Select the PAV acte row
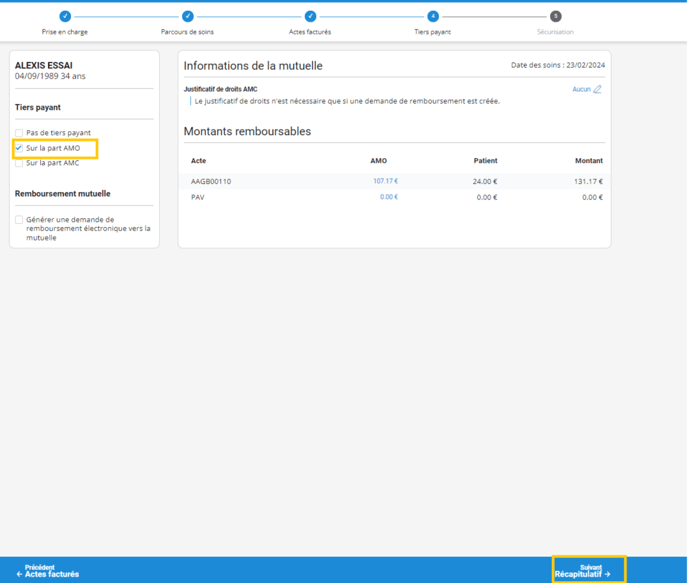Screen dimensions: 688x583 click(198, 197)
